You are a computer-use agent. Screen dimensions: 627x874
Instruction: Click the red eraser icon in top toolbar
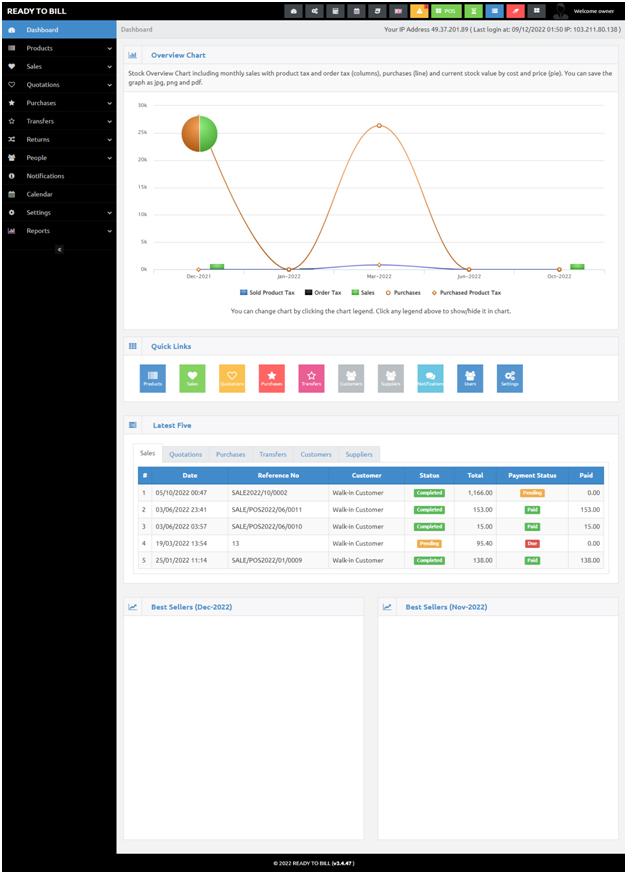coord(516,11)
